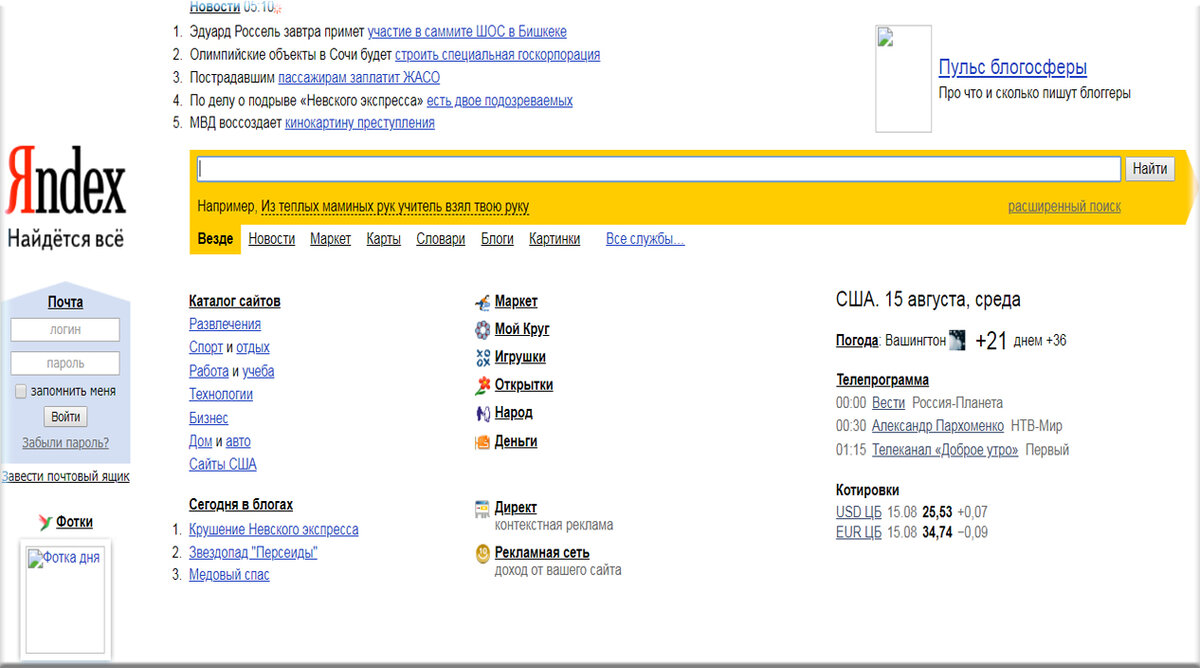1200x668 pixels.
Task: Click the Сегодня в блогах heading
Action: (x=241, y=505)
